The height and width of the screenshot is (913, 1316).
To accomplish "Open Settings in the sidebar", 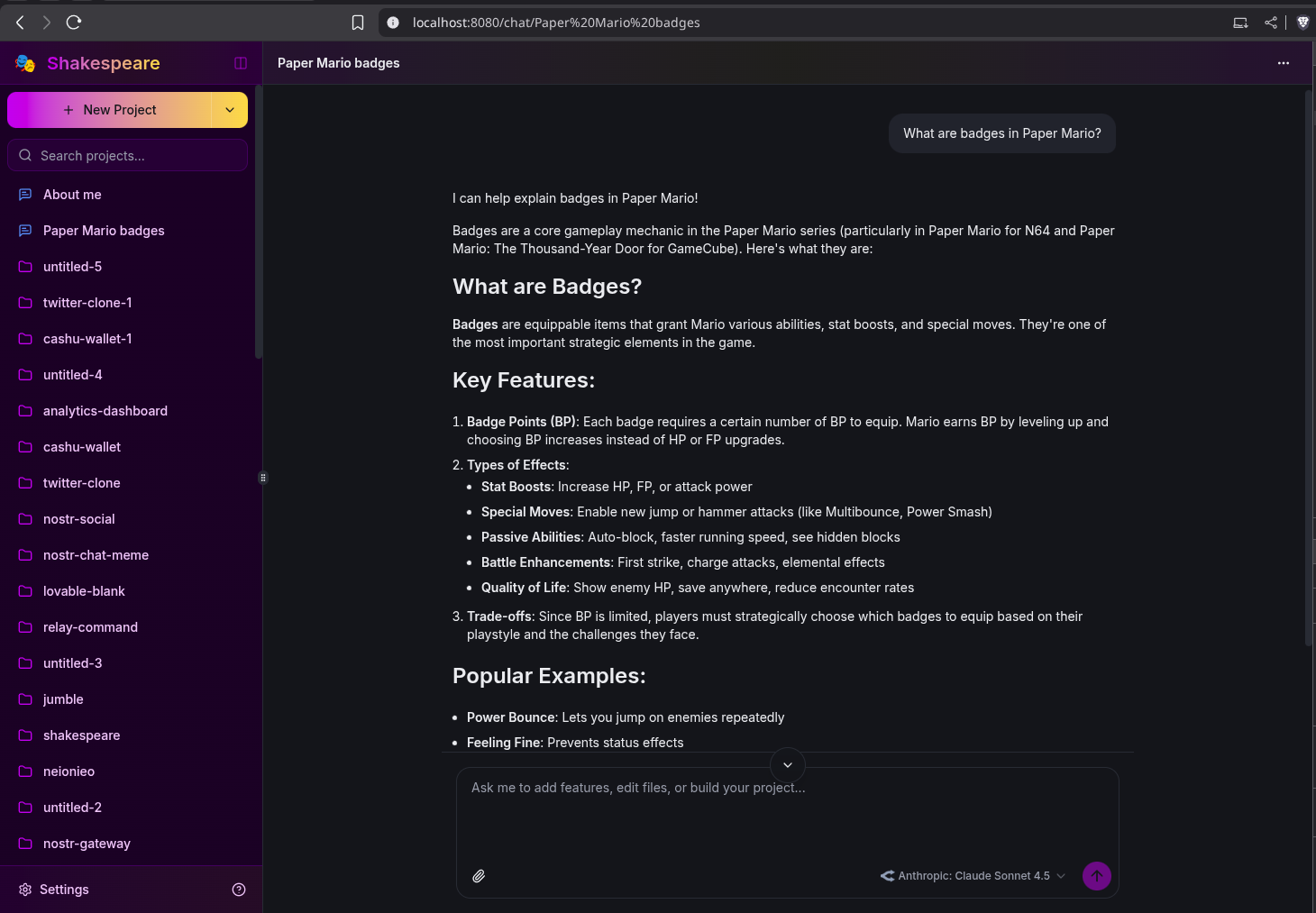I will point(63,890).
